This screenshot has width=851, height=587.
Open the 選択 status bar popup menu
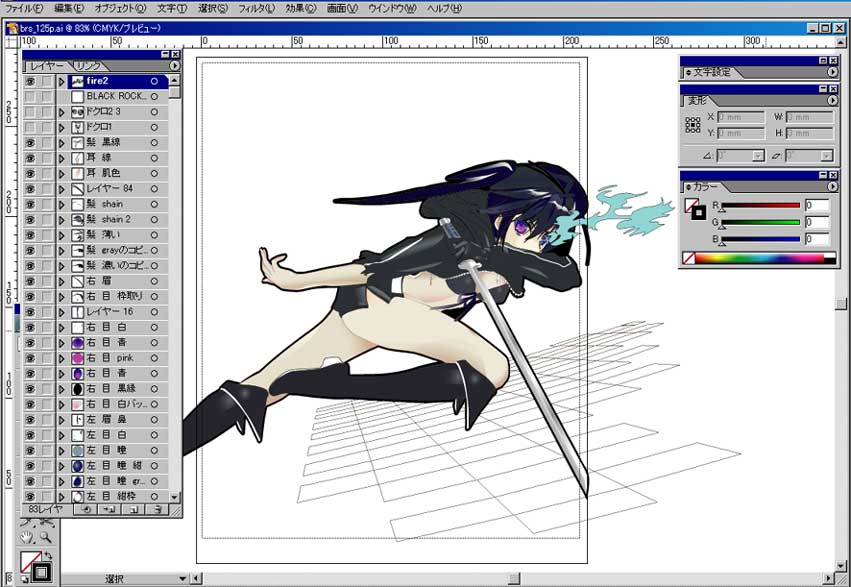point(182,579)
